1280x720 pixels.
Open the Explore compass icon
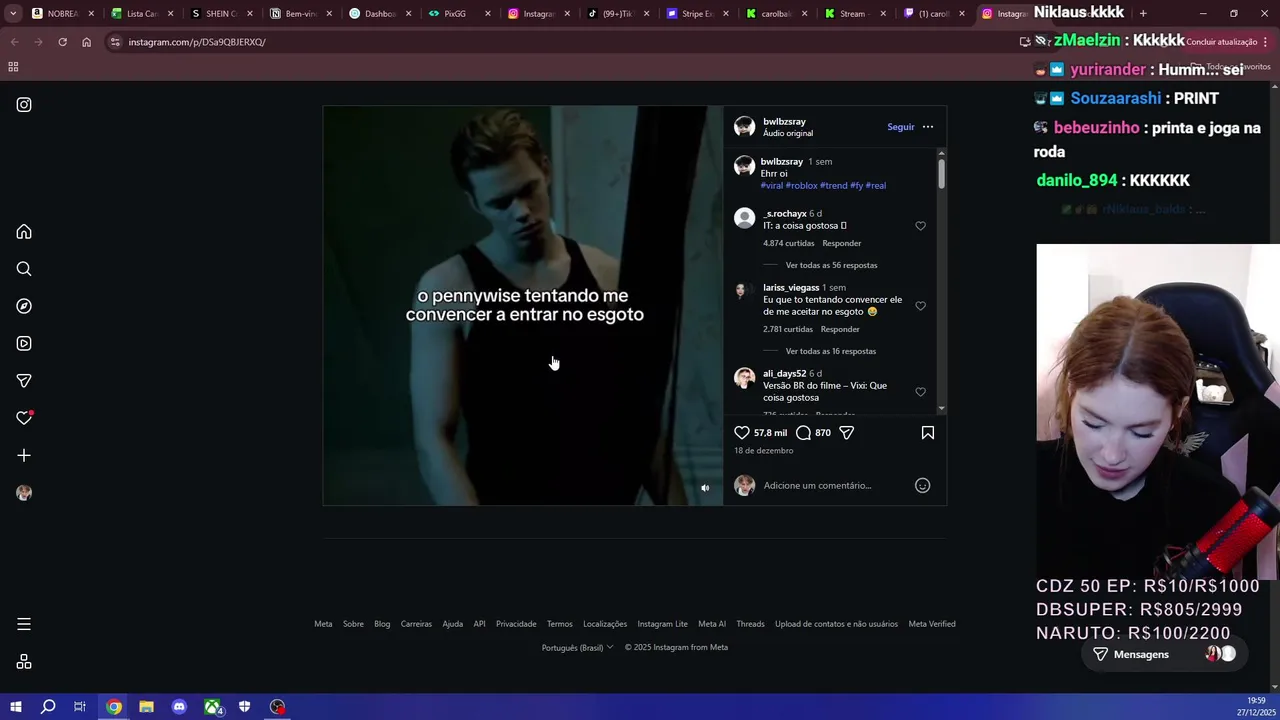[x=24, y=306]
